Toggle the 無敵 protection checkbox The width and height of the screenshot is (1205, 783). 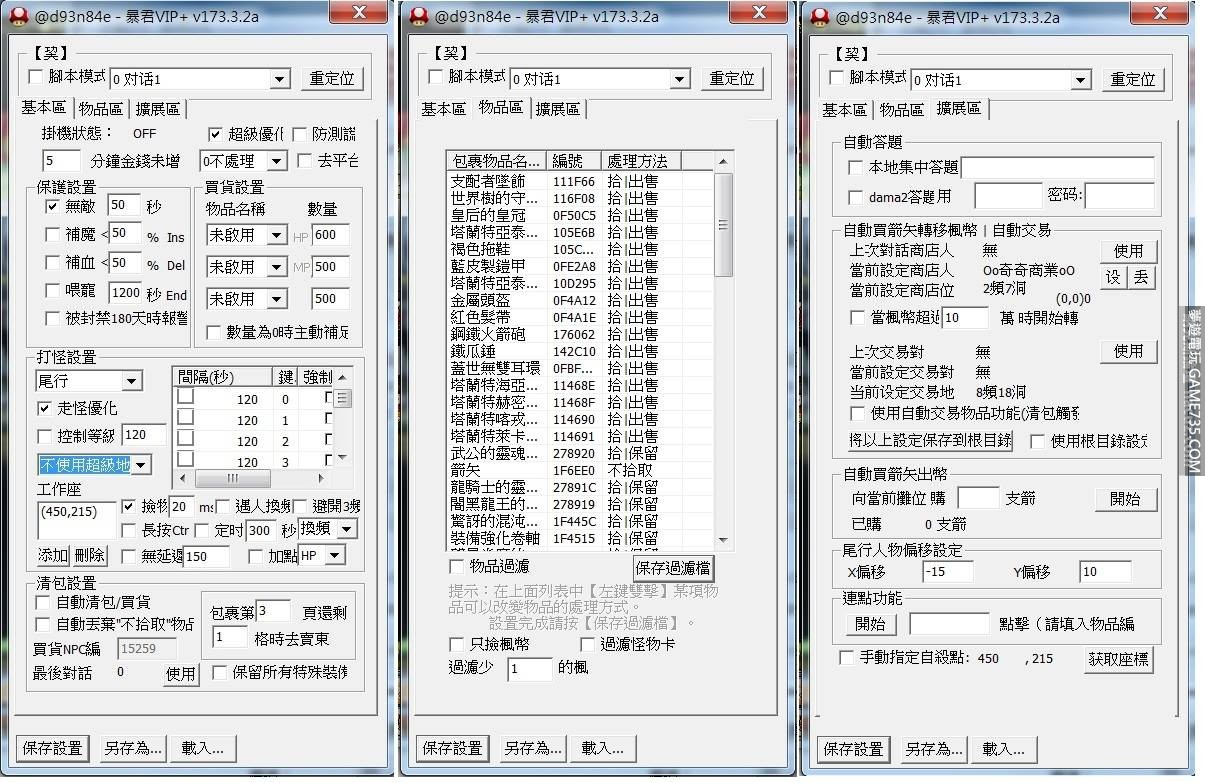[53, 206]
